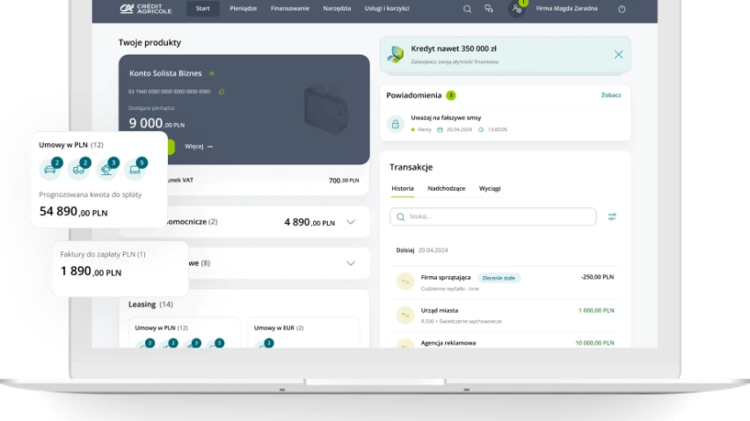Click the Kredyt nawet 350 000 zł headline

(453, 49)
